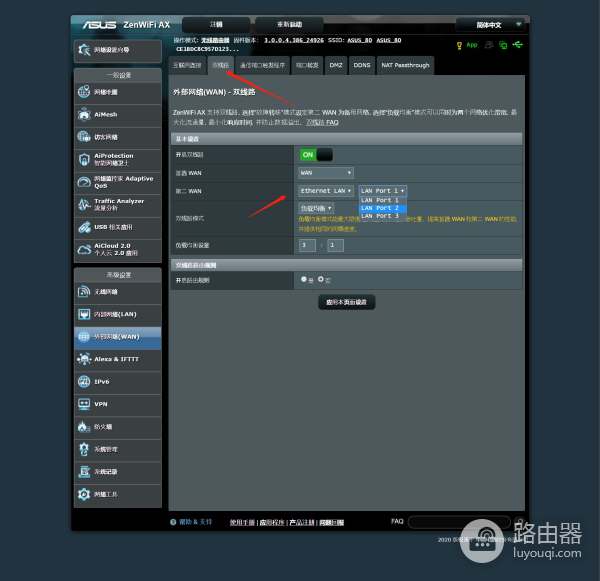Open the product registration footer link
Image resolution: width=600 pixels, height=581 pixels.
[302, 522]
